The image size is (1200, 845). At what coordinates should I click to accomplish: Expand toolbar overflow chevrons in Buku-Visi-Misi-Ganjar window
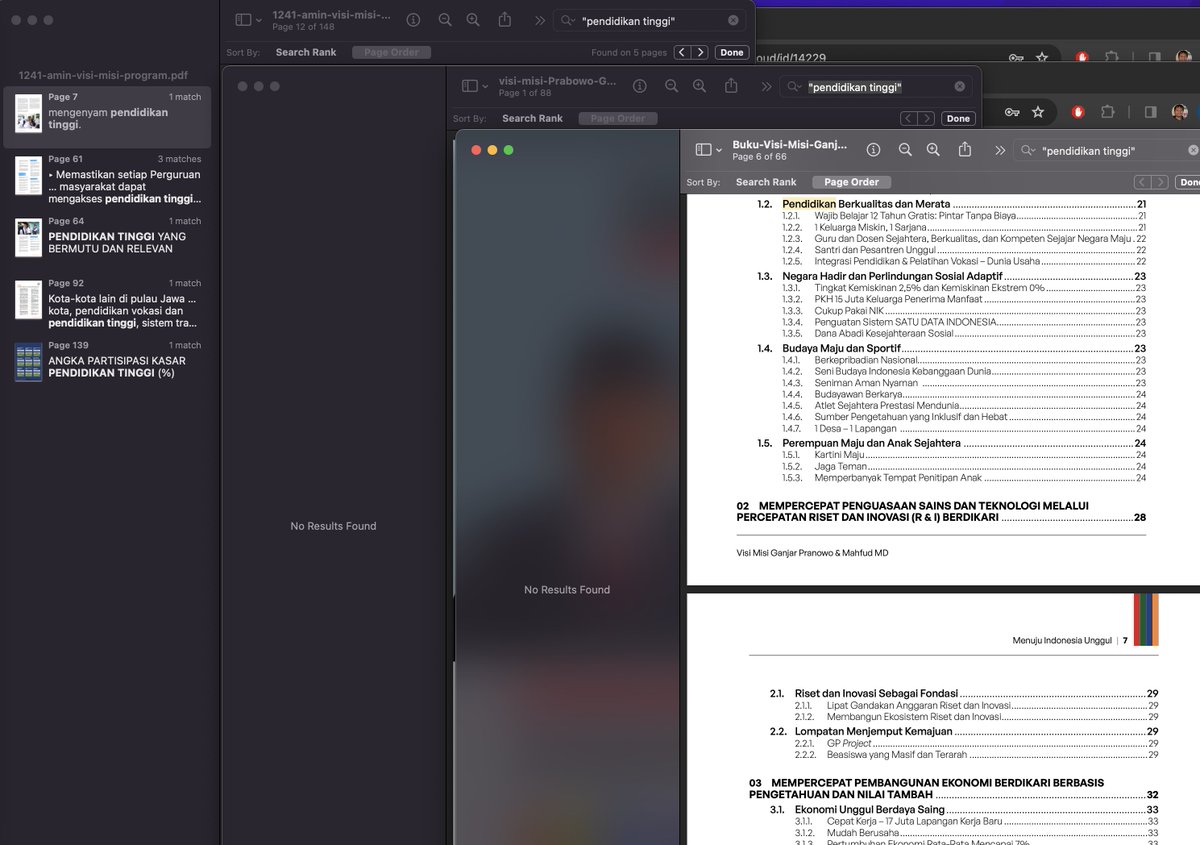(1000, 150)
